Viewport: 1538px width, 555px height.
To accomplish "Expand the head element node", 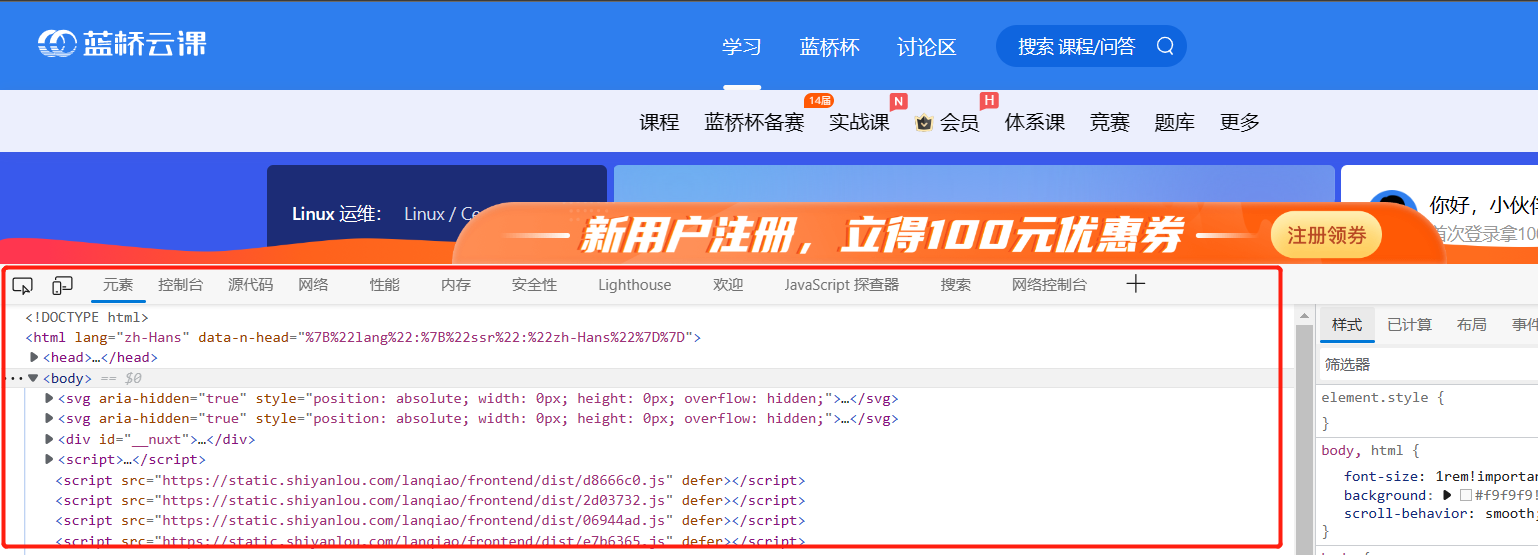I will 35,357.
